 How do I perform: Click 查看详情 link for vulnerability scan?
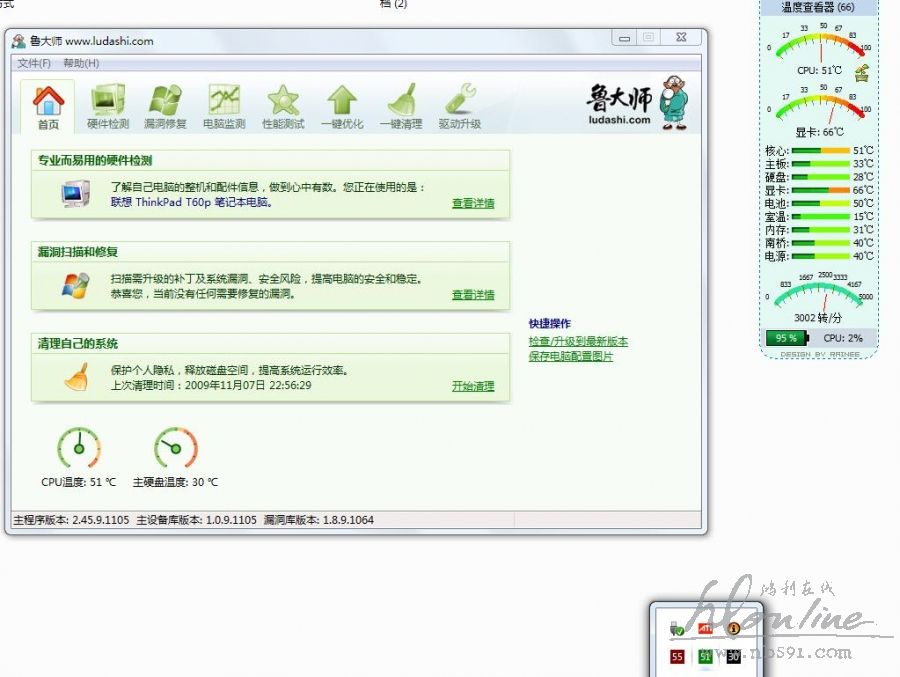[473, 295]
